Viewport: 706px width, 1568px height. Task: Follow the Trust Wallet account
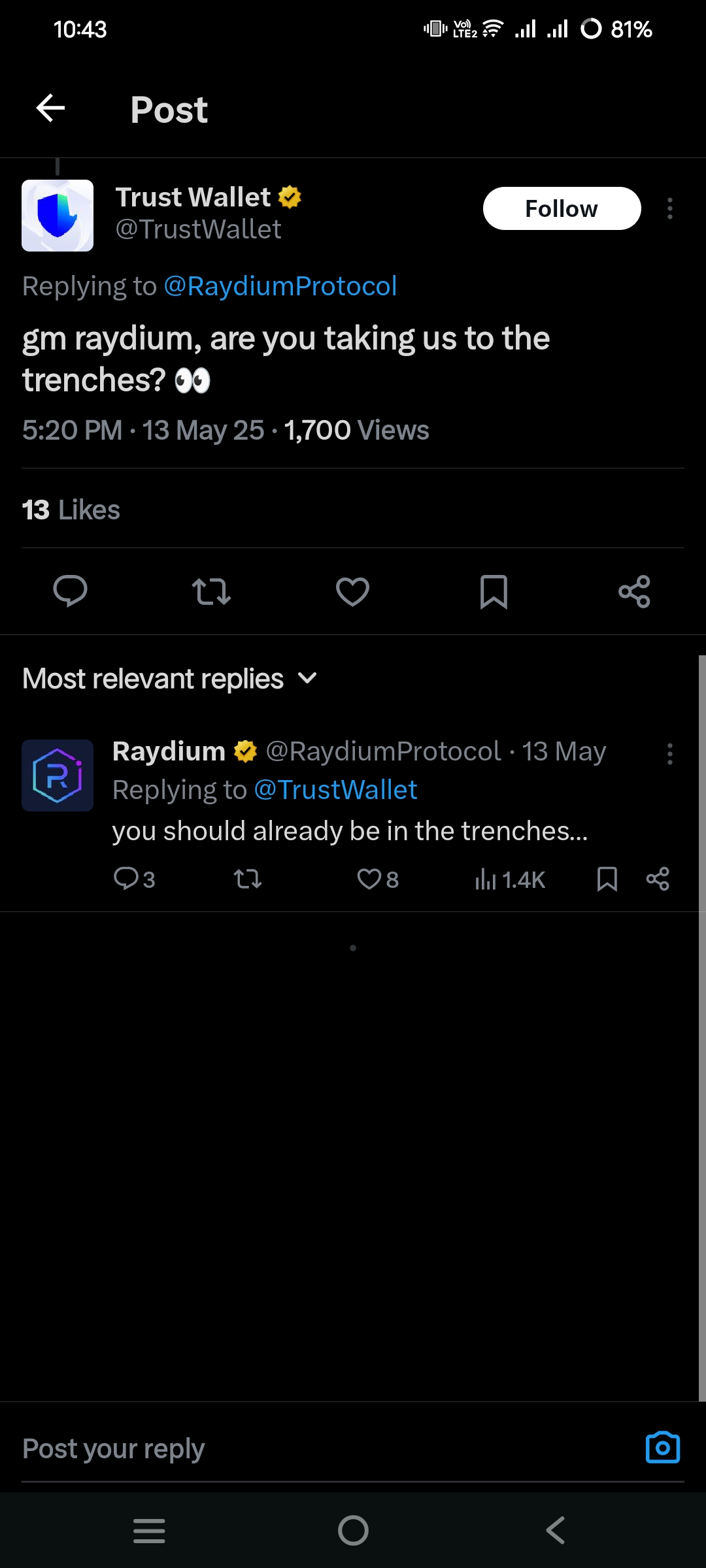[x=562, y=209]
